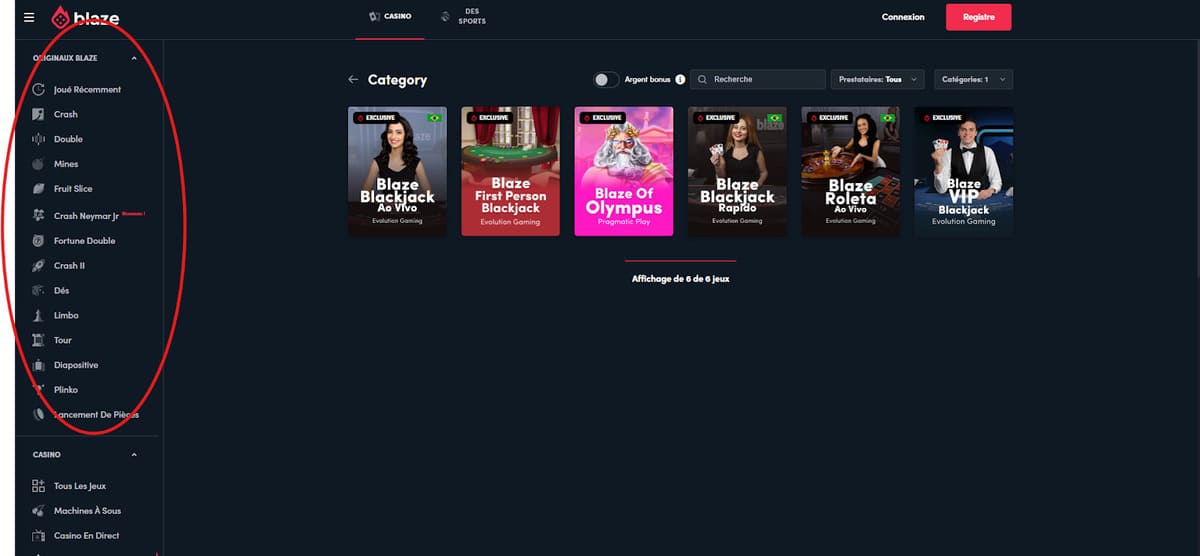
Task: Open the Catégories: 1 dropdown
Action: (973, 79)
